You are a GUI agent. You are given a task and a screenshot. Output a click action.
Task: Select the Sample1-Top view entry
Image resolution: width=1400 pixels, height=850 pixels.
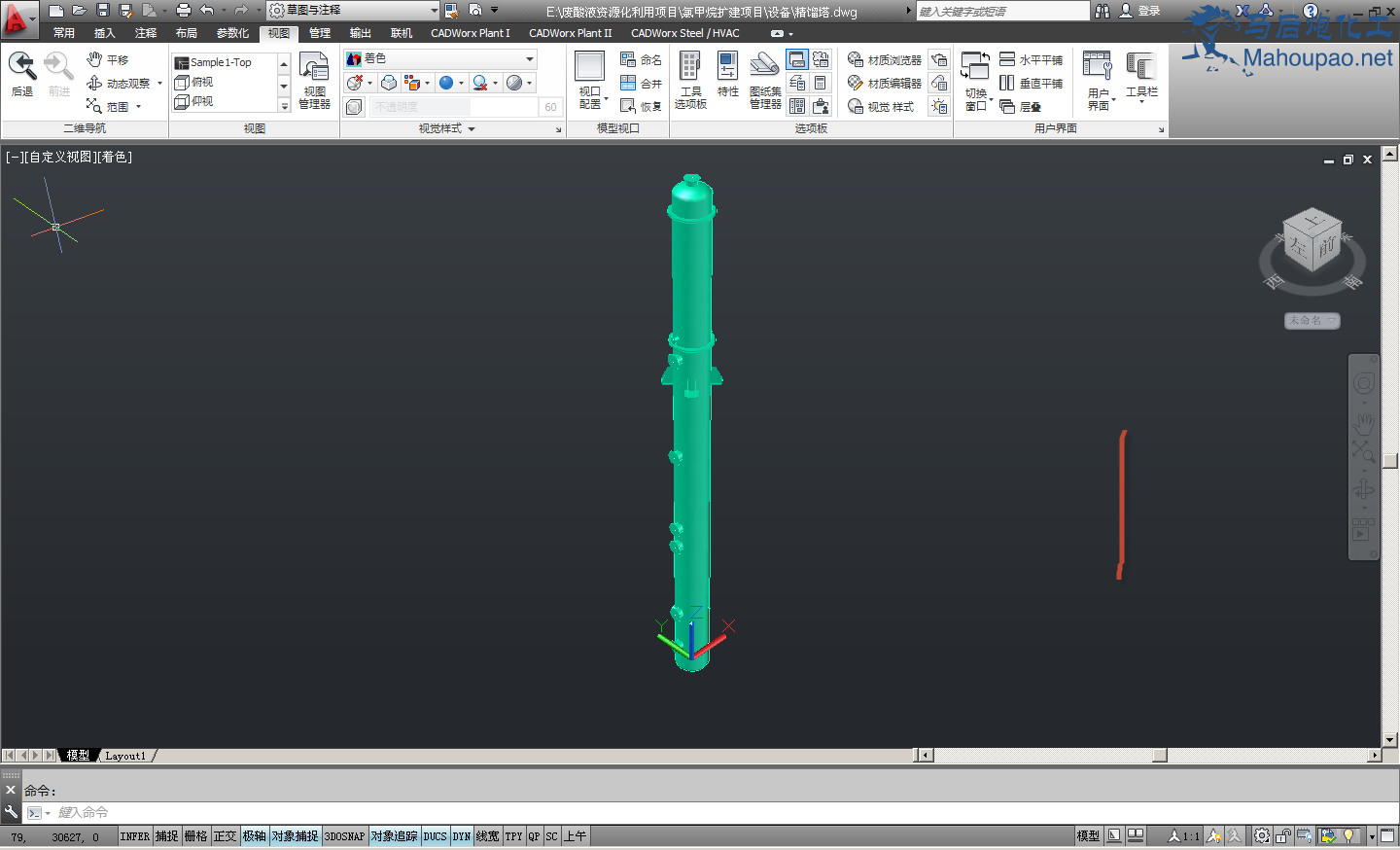224,62
